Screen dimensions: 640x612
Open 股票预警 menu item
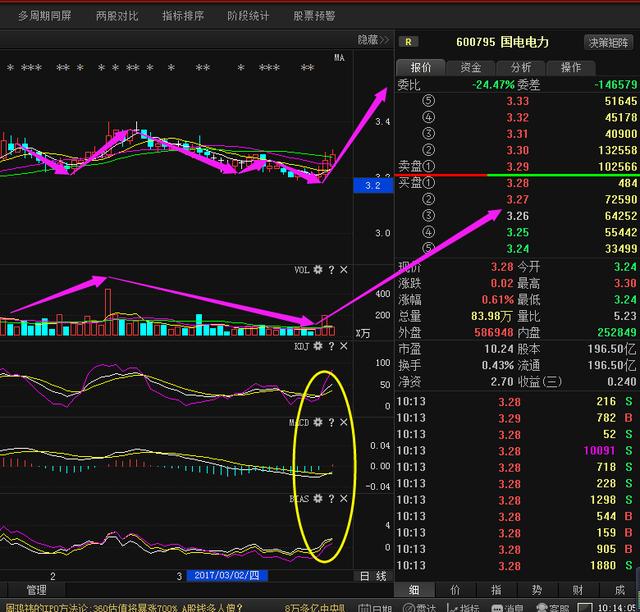pos(314,16)
